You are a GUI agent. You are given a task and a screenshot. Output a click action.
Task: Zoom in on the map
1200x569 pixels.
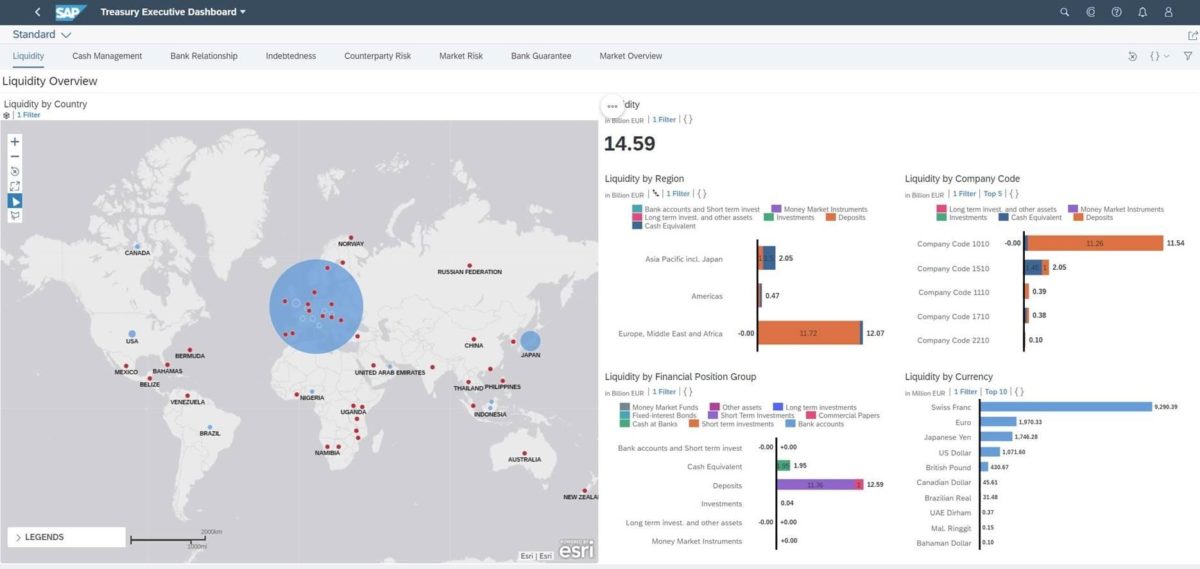click(x=15, y=142)
